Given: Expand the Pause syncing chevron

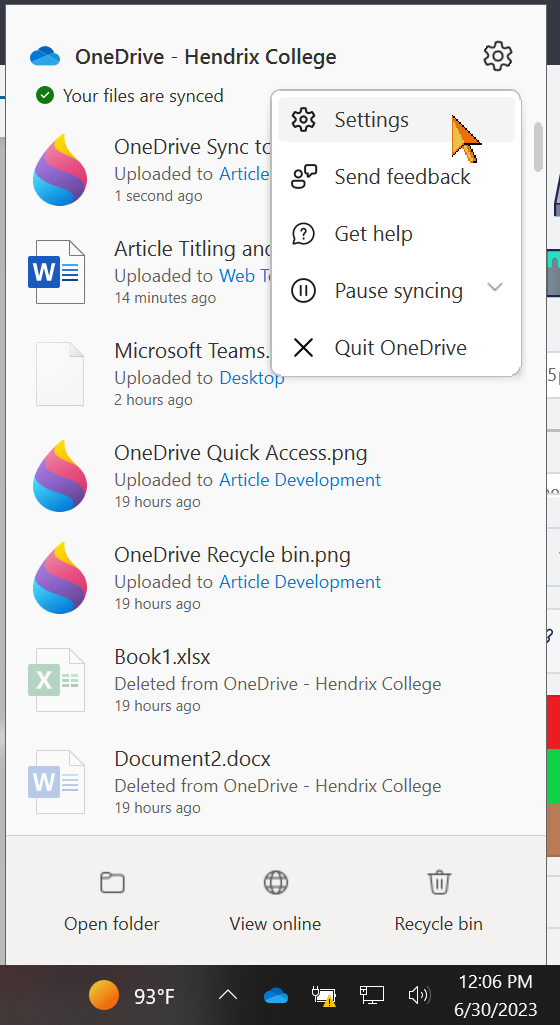Looking at the screenshot, I should (x=495, y=288).
